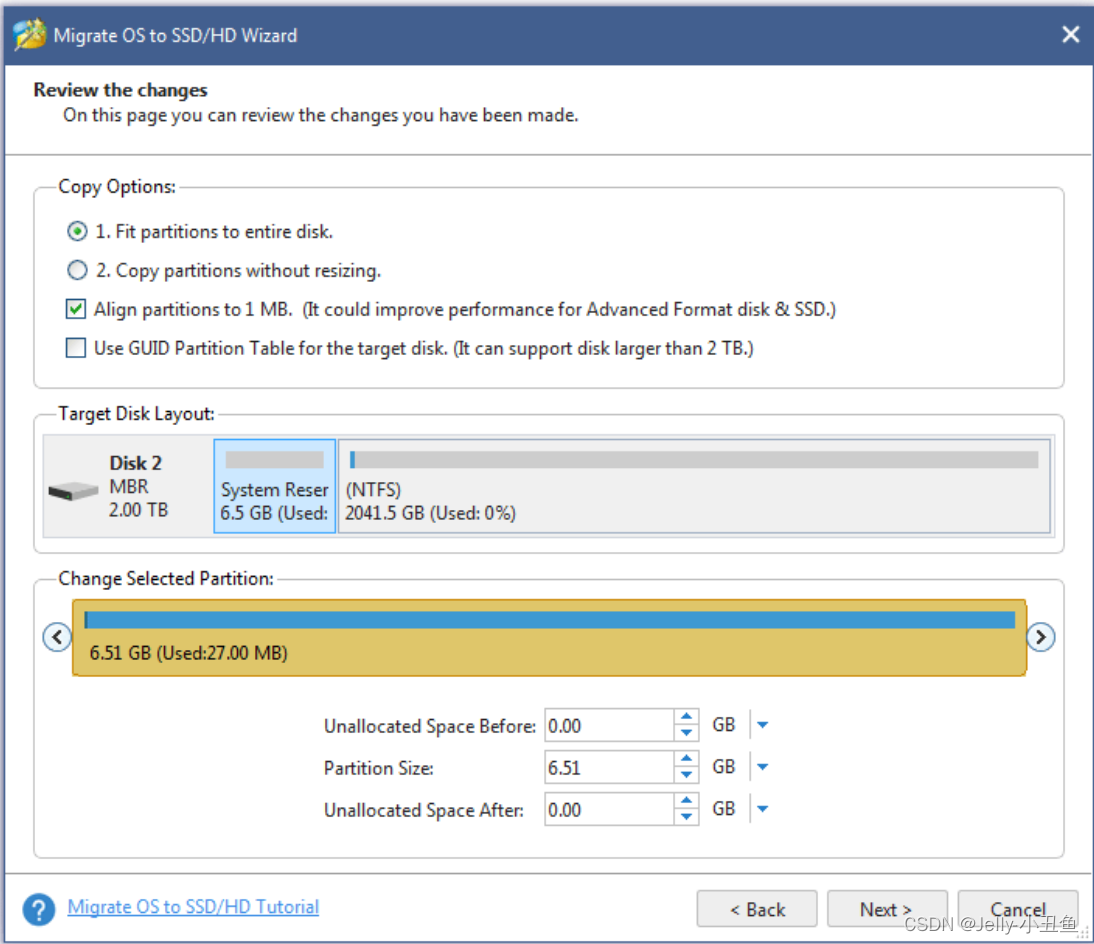This screenshot has width=1094, height=944.
Task: Select the System Reserved partition block
Action: click(x=274, y=486)
